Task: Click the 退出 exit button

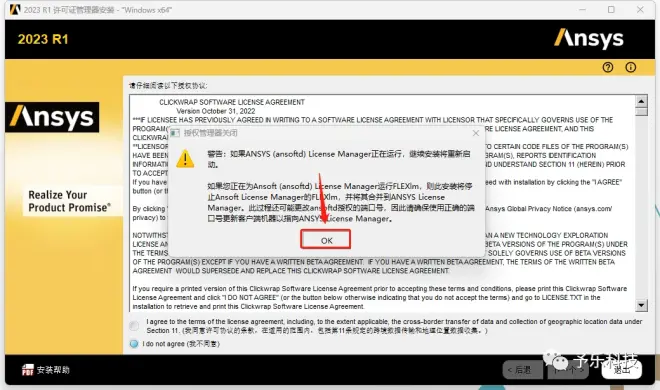Action: click(622, 370)
